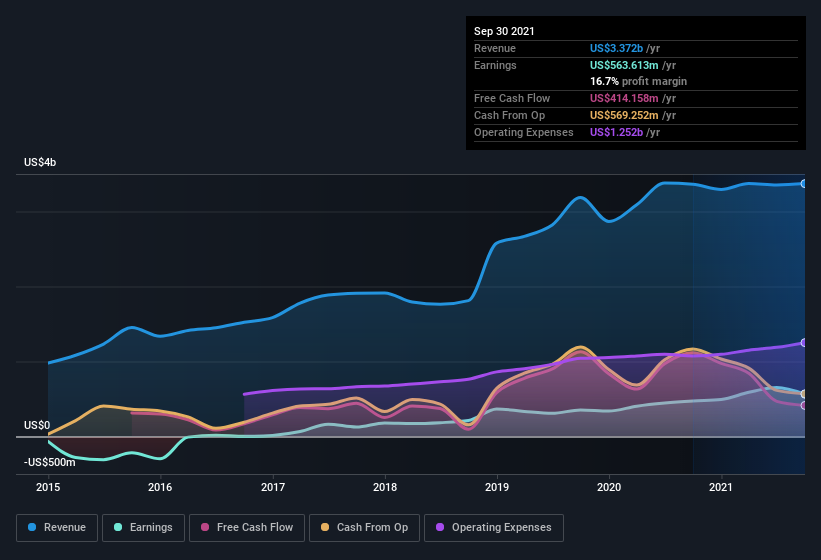The image size is (821, 560).
Task: Click the 2019 x-axis label
Action: (x=497, y=487)
